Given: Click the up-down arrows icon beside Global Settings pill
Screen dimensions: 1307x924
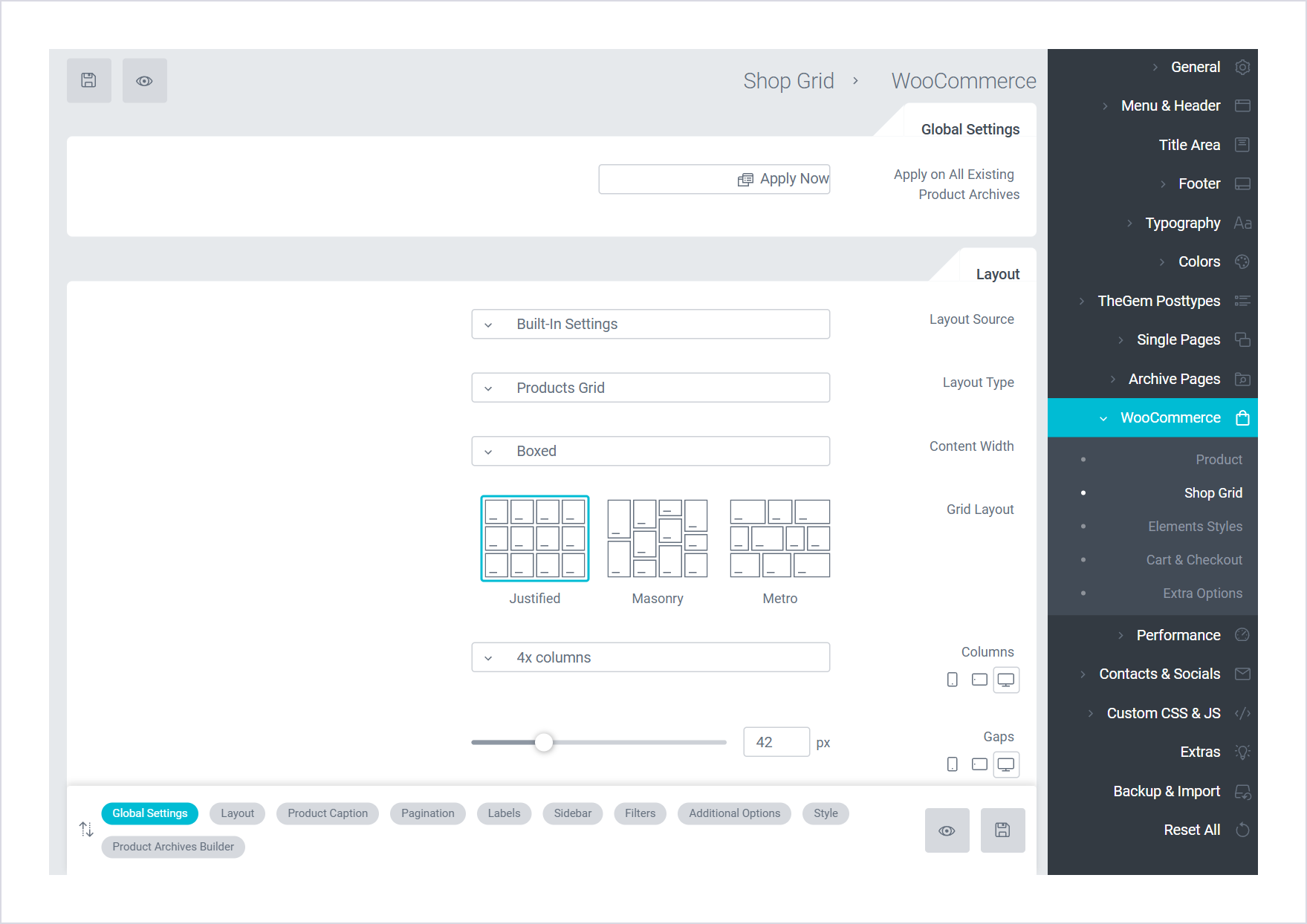Looking at the screenshot, I should pos(86,829).
